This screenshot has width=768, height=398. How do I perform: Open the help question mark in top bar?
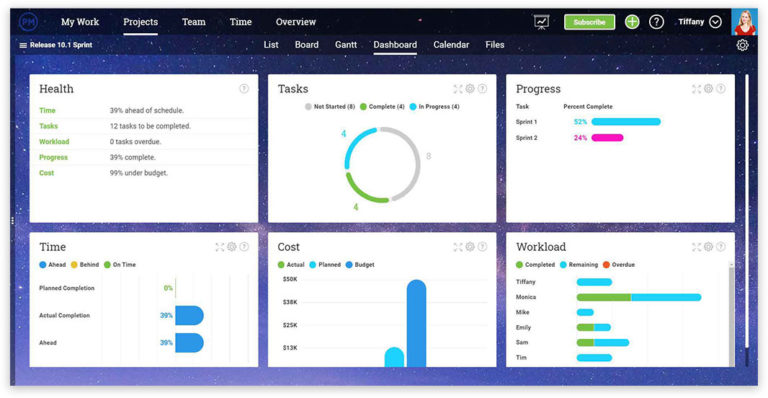tap(656, 22)
